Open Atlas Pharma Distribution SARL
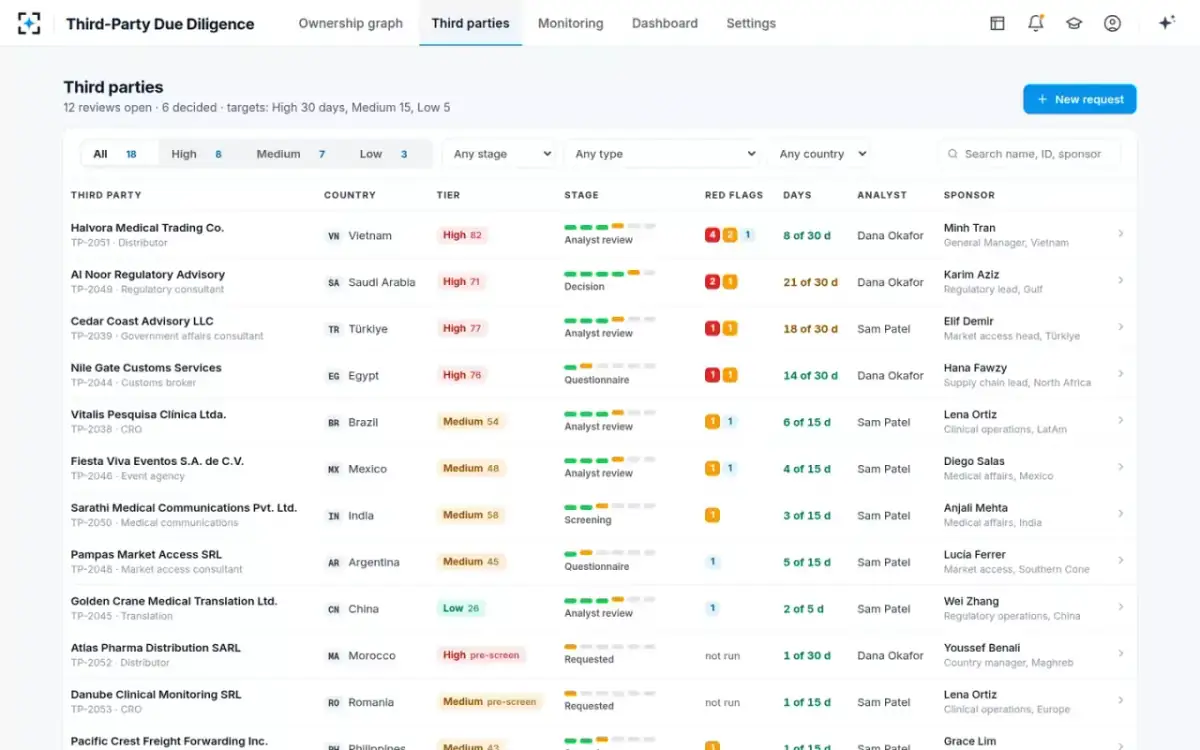The image size is (1200, 750). coord(156,648)
